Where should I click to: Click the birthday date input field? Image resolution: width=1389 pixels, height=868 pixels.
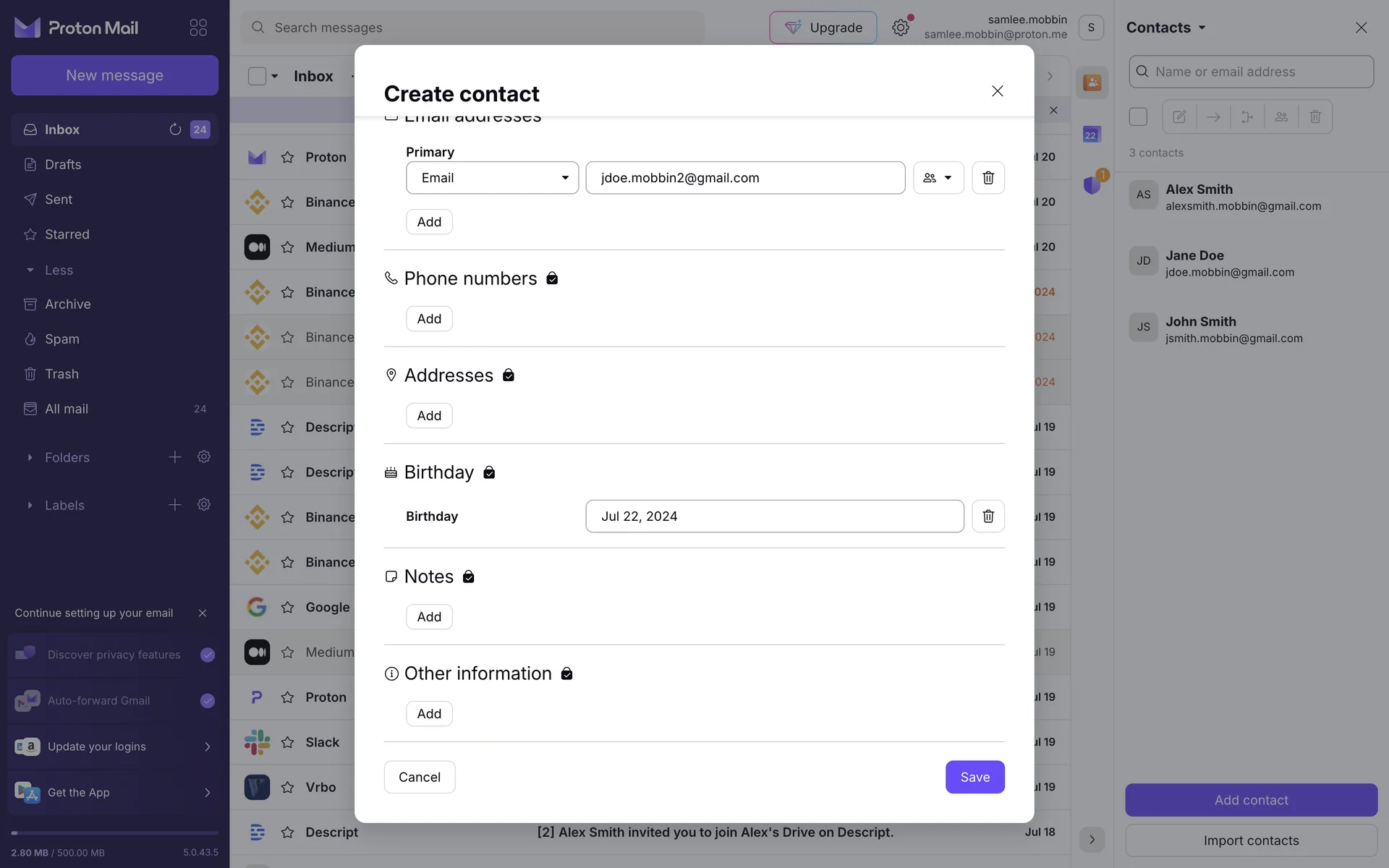point(774,516)
